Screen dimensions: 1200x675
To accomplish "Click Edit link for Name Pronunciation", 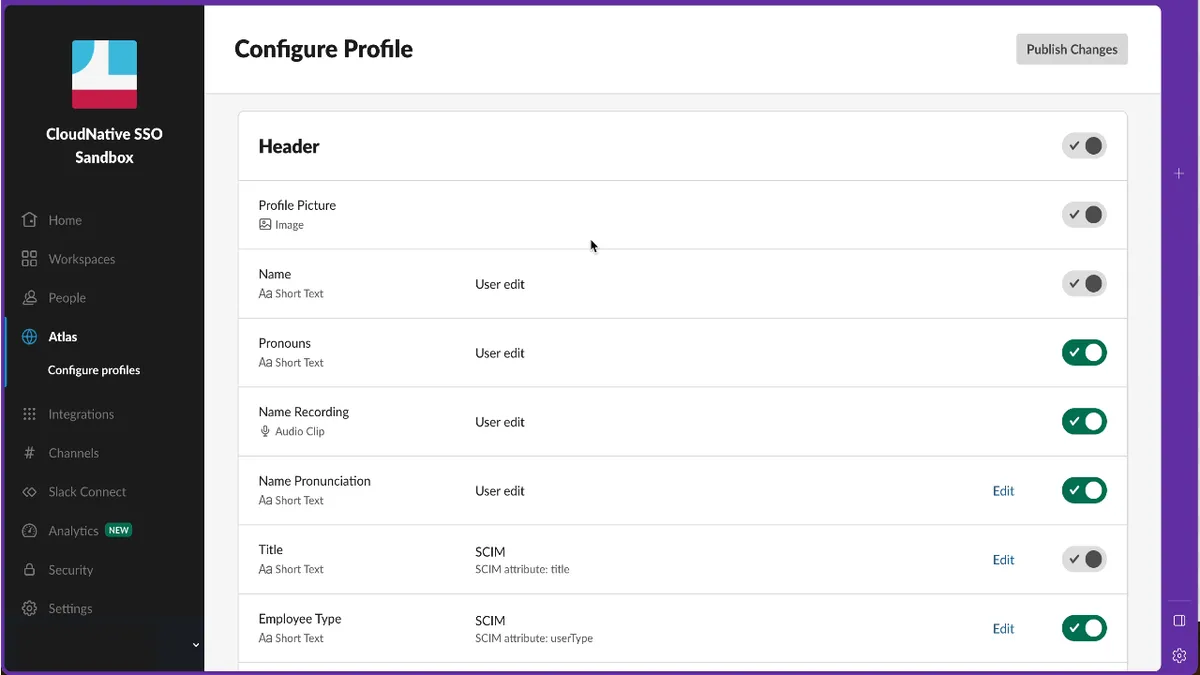I will pos(1003,491).
